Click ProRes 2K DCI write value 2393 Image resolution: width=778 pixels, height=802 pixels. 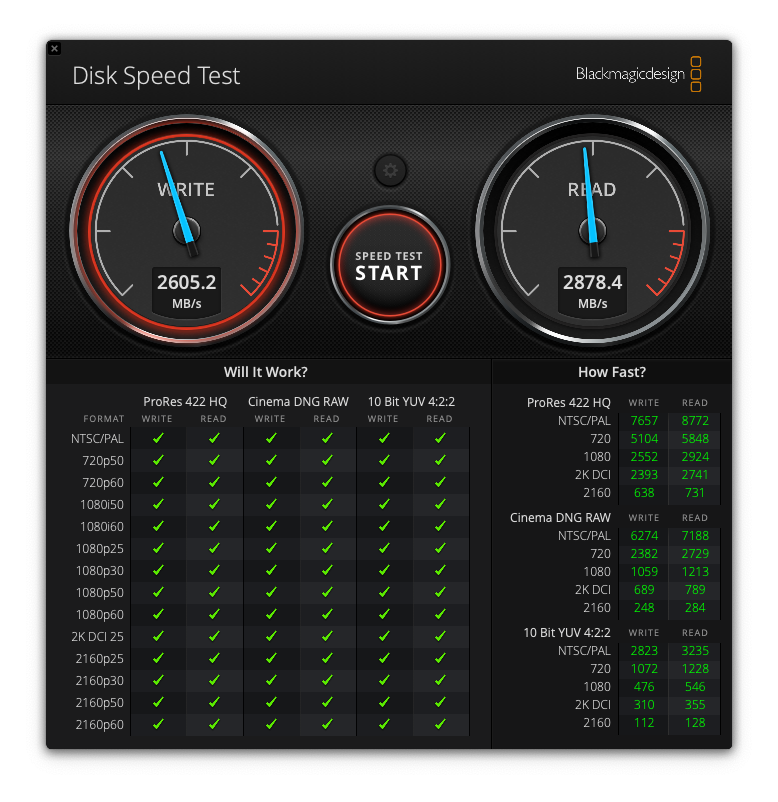tap(644, 475)
